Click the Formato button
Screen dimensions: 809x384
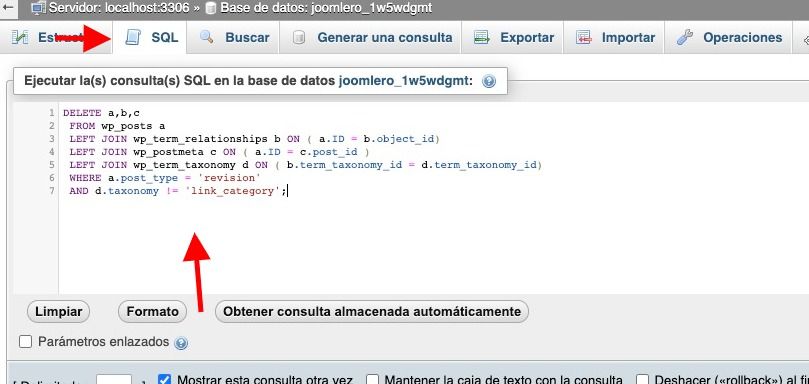point(153,312)
